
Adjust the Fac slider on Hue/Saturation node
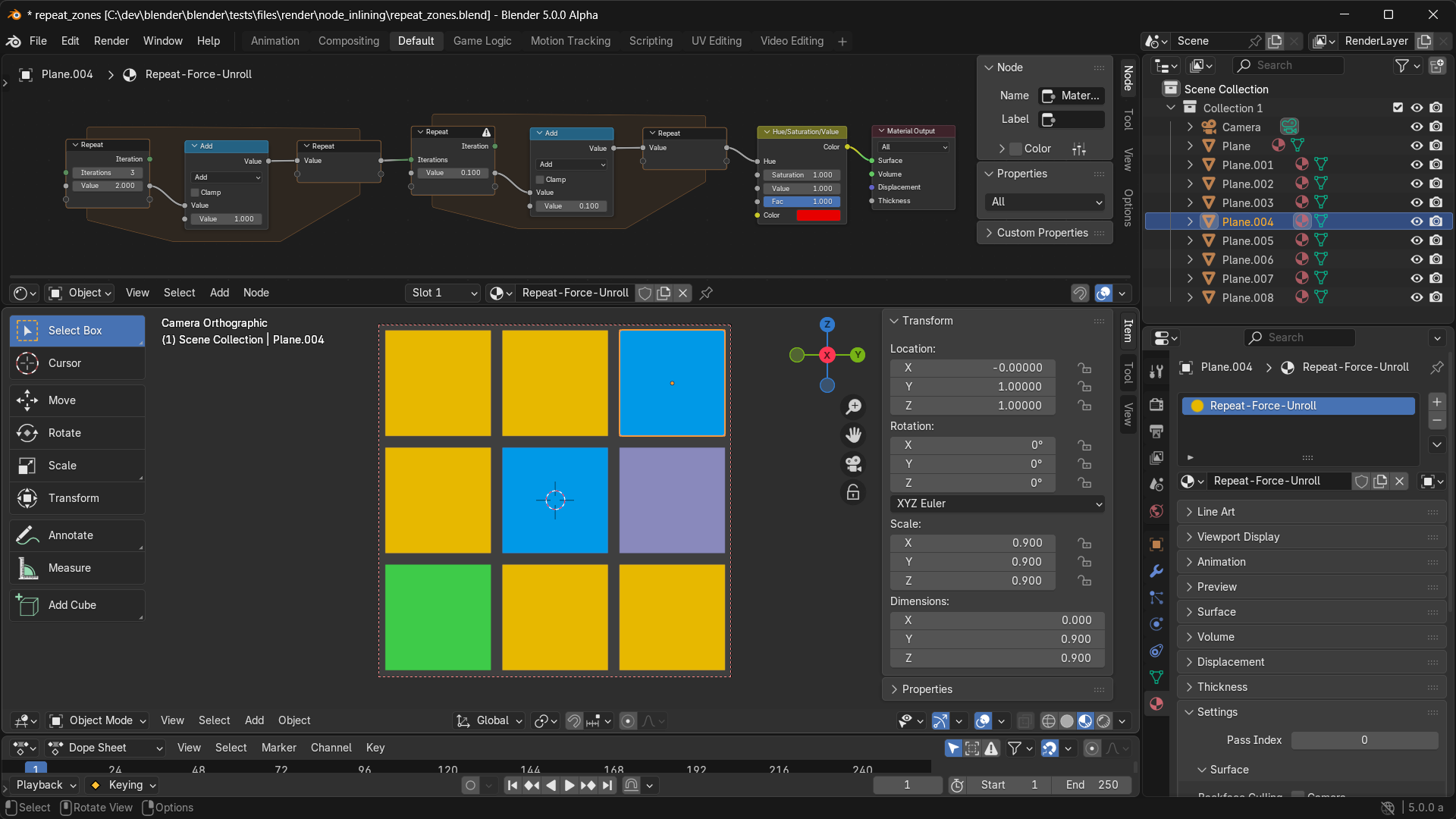802,202
